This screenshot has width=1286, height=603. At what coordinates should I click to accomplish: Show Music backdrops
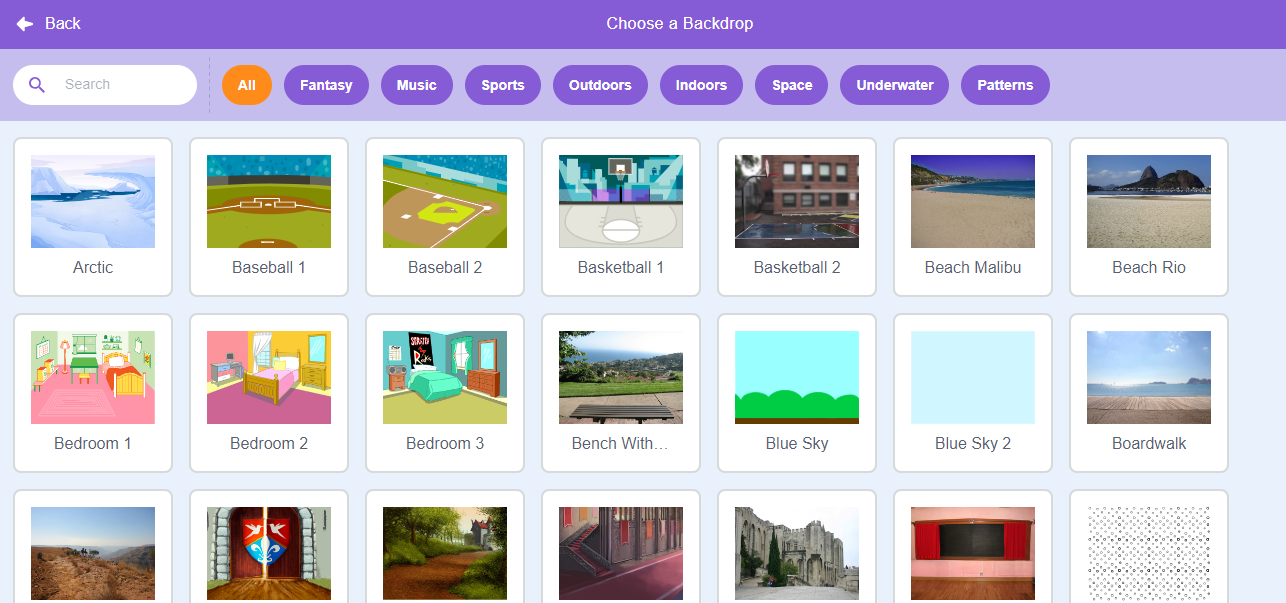tap(416, 85)
